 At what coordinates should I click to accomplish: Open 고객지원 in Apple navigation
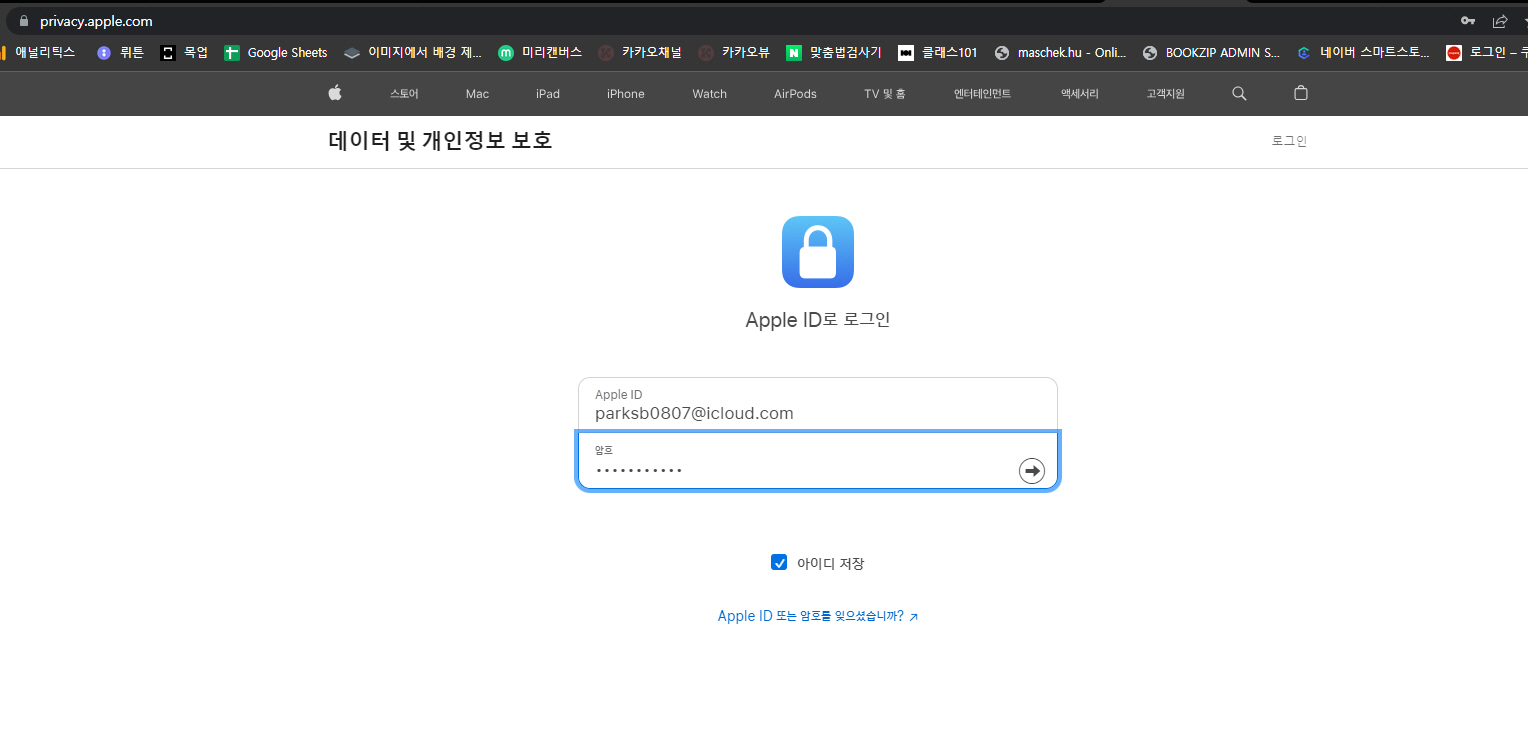click(1166, 94)
